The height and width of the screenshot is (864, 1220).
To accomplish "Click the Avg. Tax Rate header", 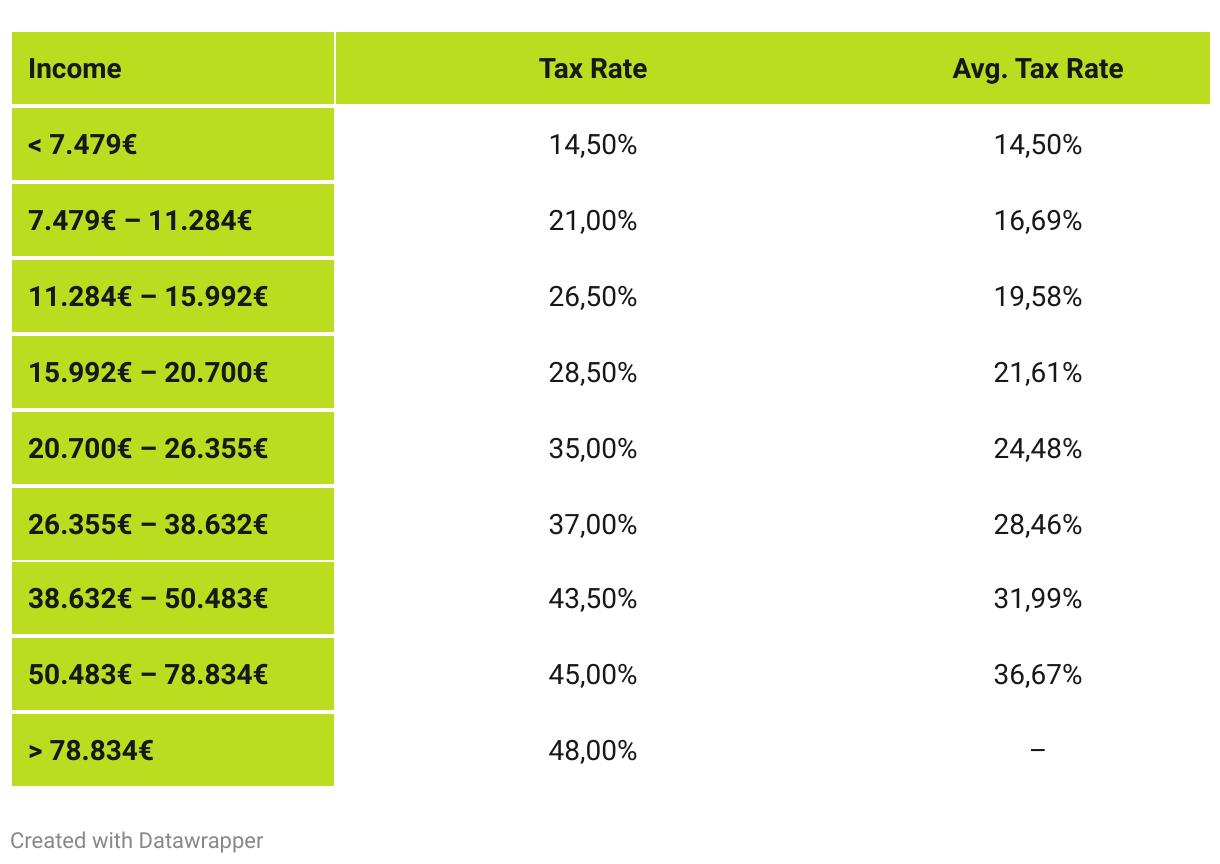I will click(x=1038, y=69).
